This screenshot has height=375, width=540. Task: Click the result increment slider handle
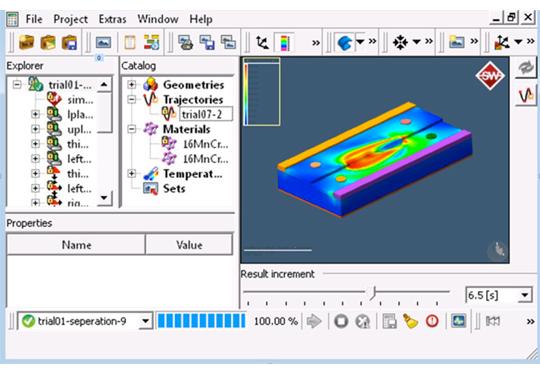click(x=374, y=293)
